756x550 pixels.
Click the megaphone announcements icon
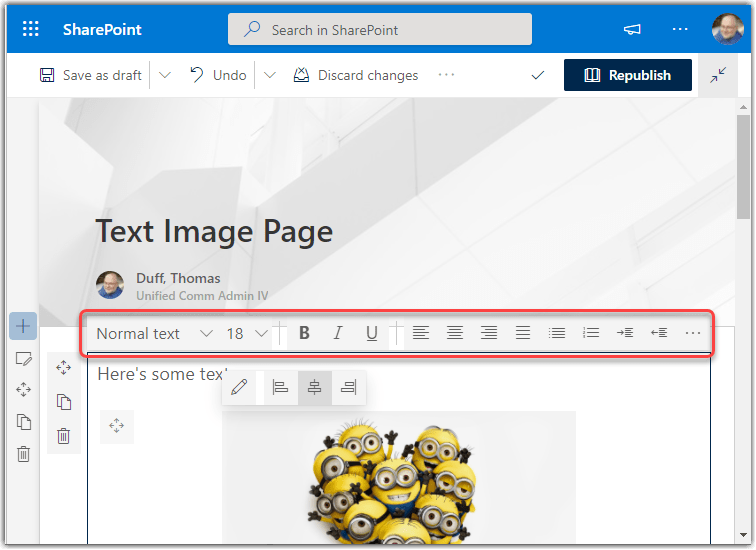pyautogui.click(x=632, y=29)
